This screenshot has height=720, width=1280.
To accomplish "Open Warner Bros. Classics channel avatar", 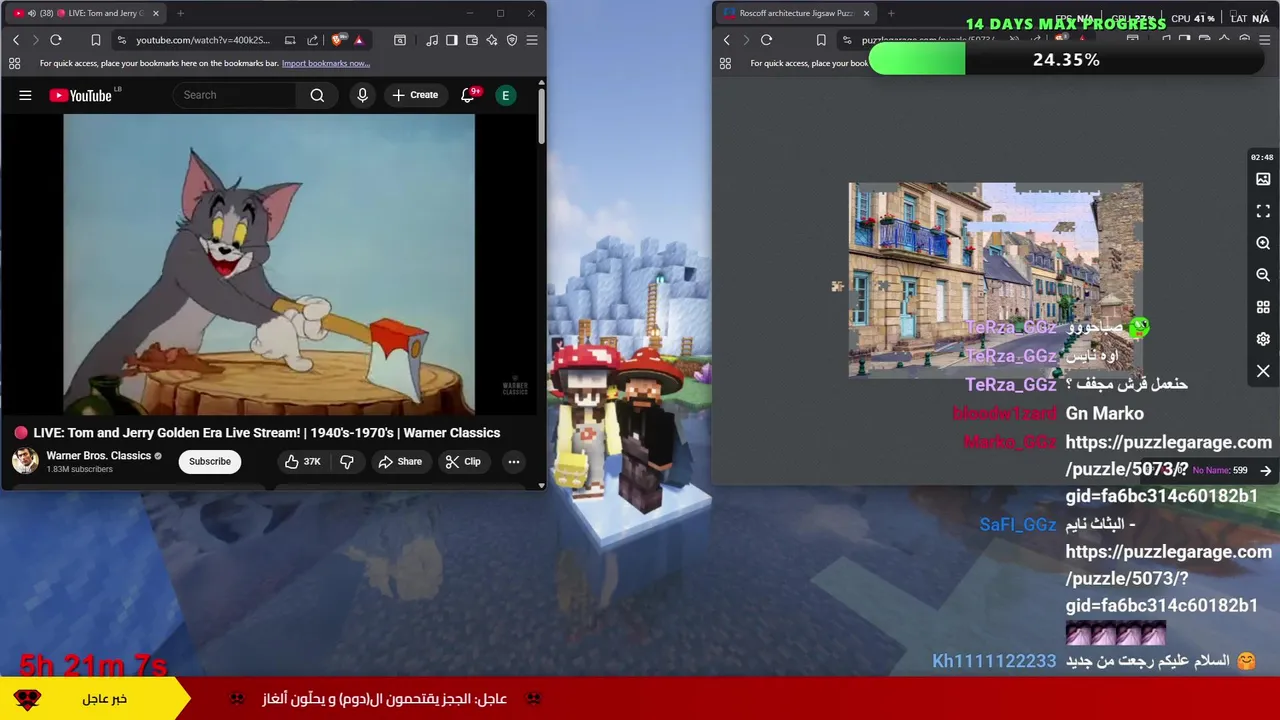I will (25, 461).
